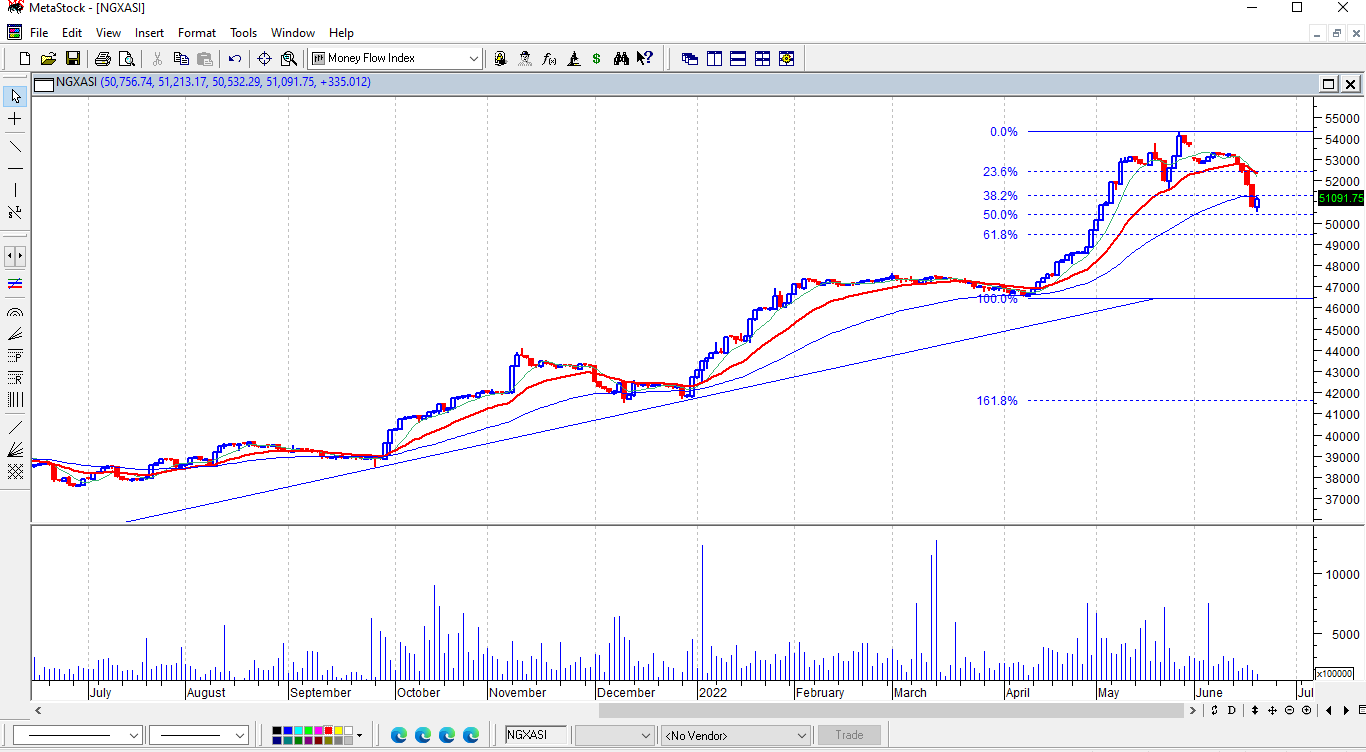This screenshot has width=1366, height=752.
Task: Click the Cut scissors icon
Action: [x=157, y=59]
